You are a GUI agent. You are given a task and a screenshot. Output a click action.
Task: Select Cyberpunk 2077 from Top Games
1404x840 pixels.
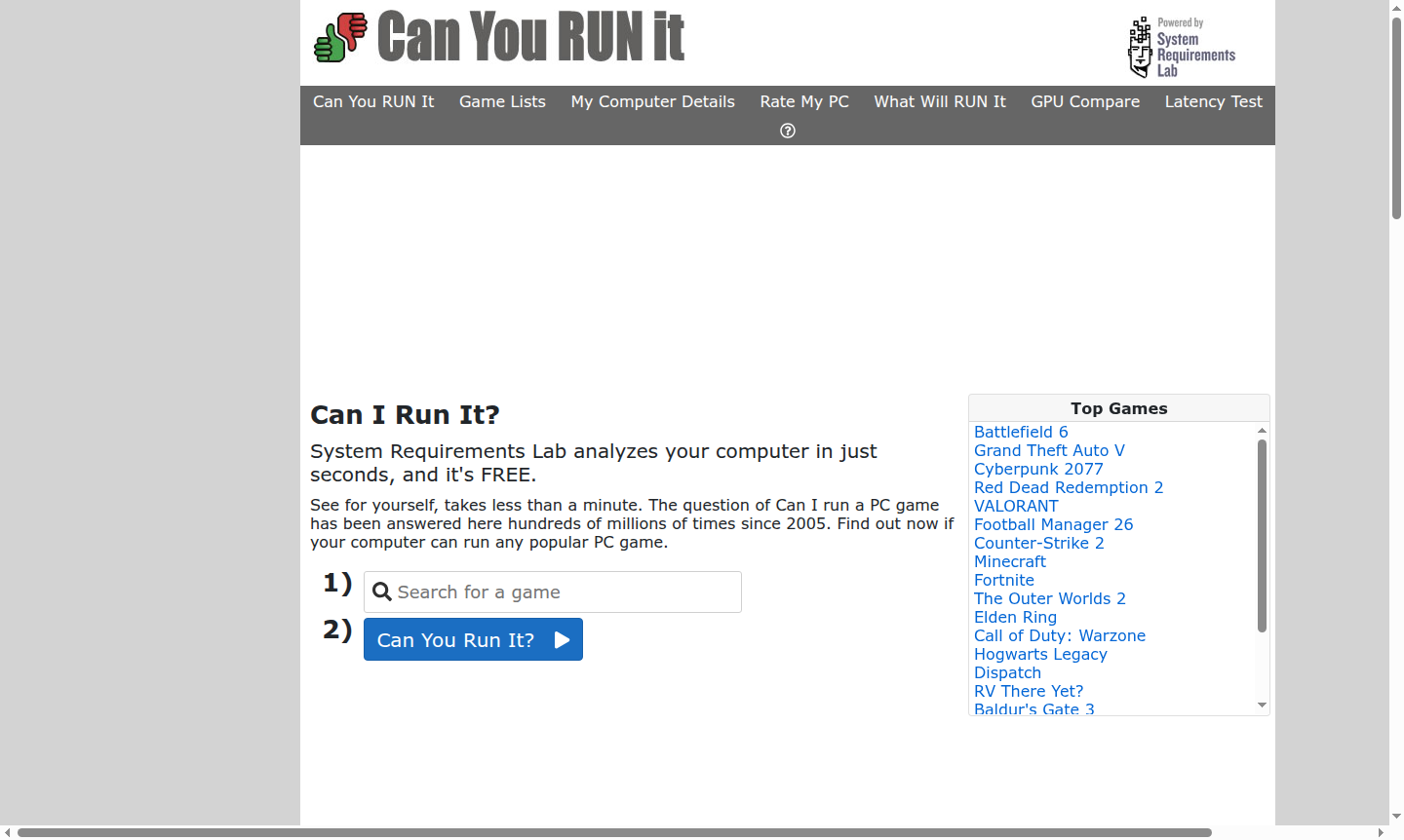tap(1038, 469)
